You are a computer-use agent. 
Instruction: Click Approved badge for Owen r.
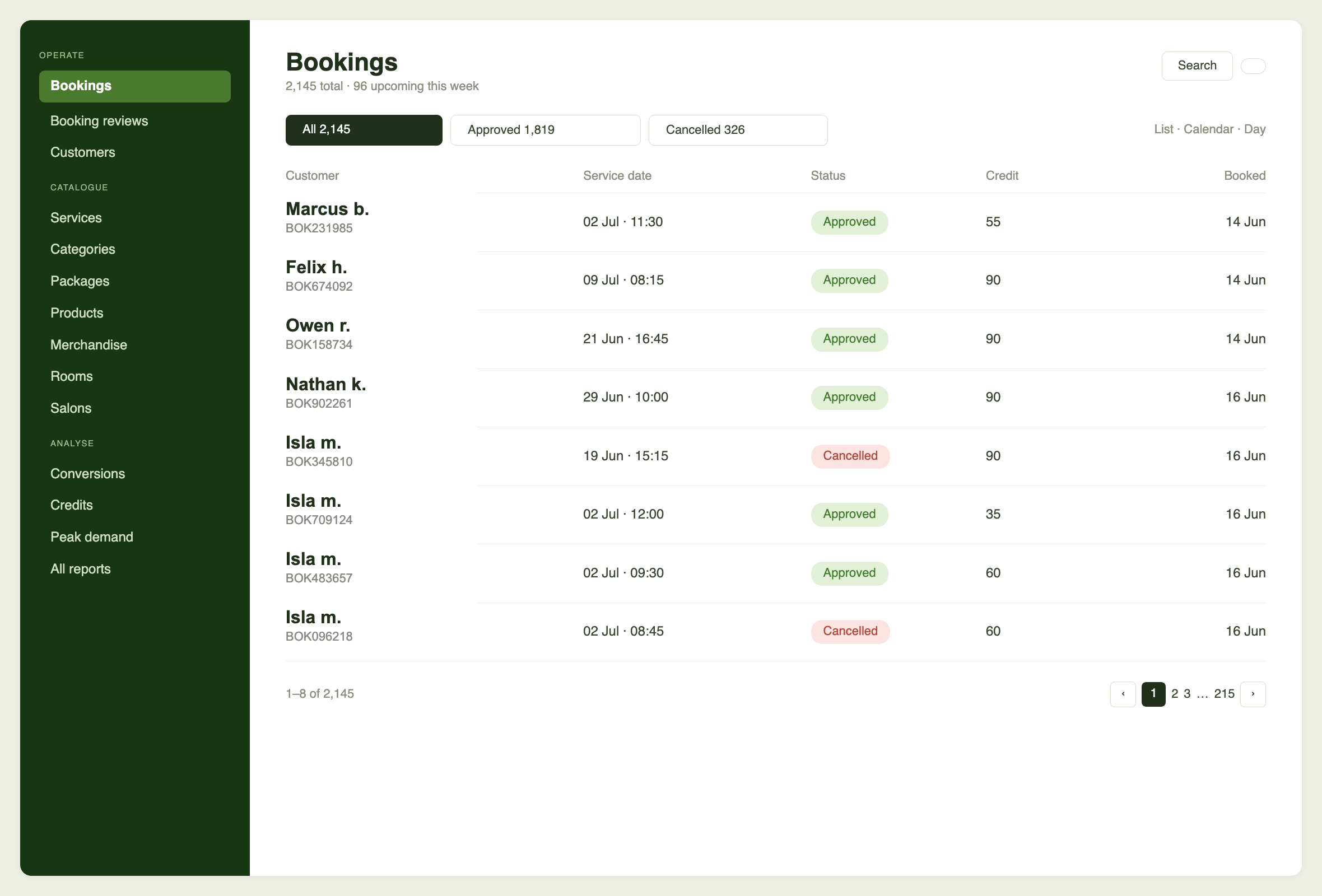849,339
